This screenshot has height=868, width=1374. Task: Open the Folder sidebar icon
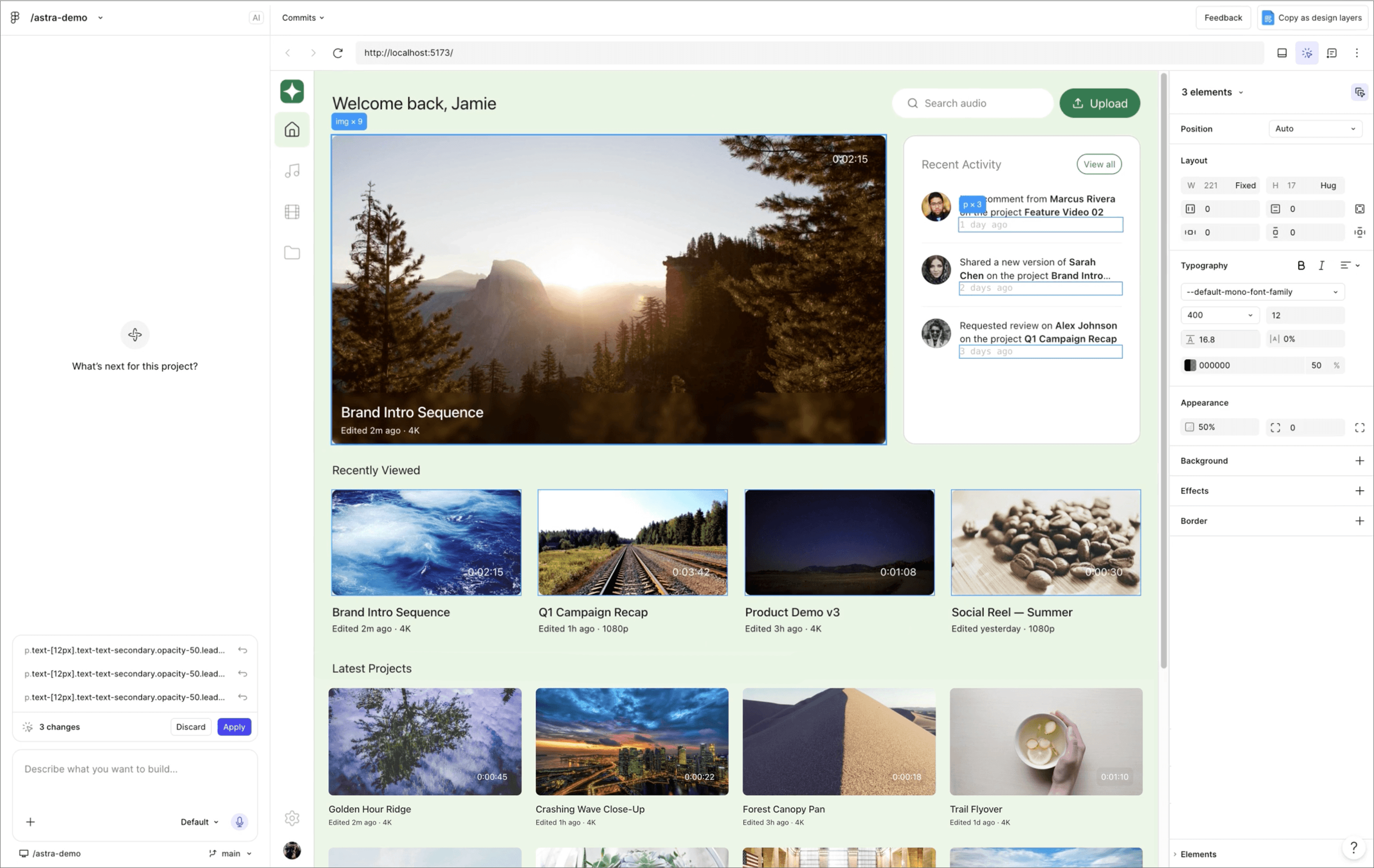(x=292, y=253)
